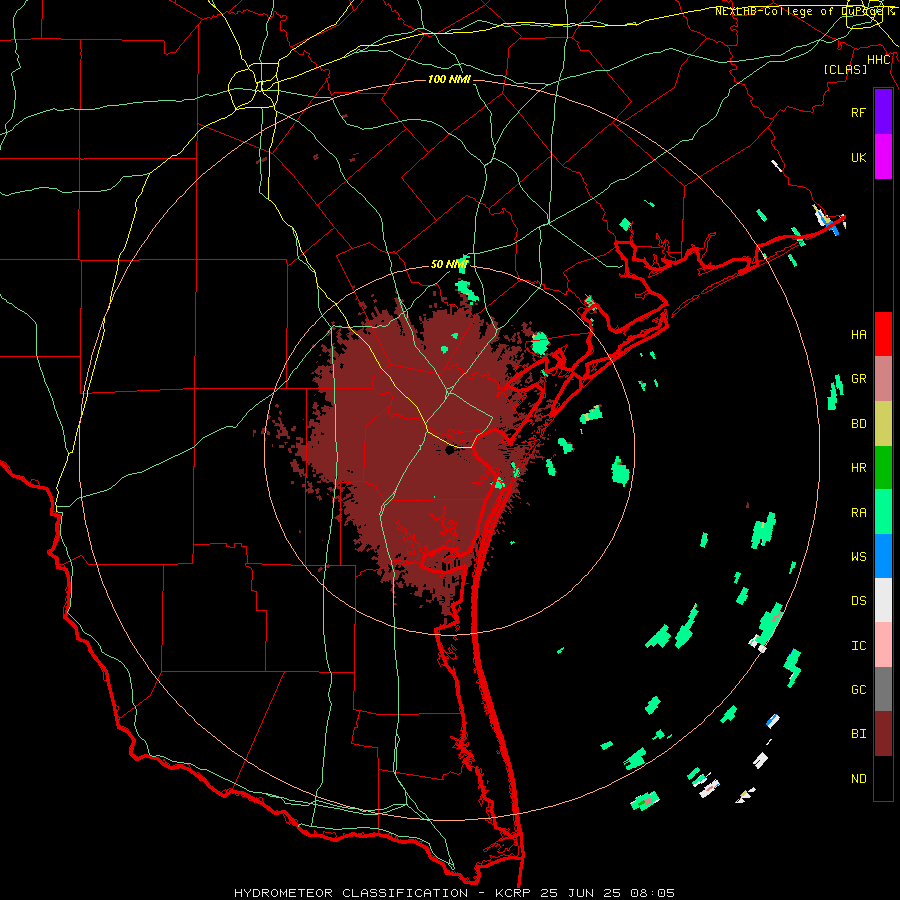
Task: Click the RA legend label
Action: [859, 513]
